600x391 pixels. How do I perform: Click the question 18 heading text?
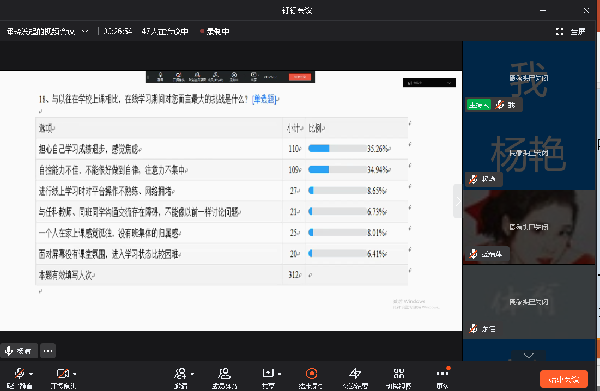(x=143, y=99)
